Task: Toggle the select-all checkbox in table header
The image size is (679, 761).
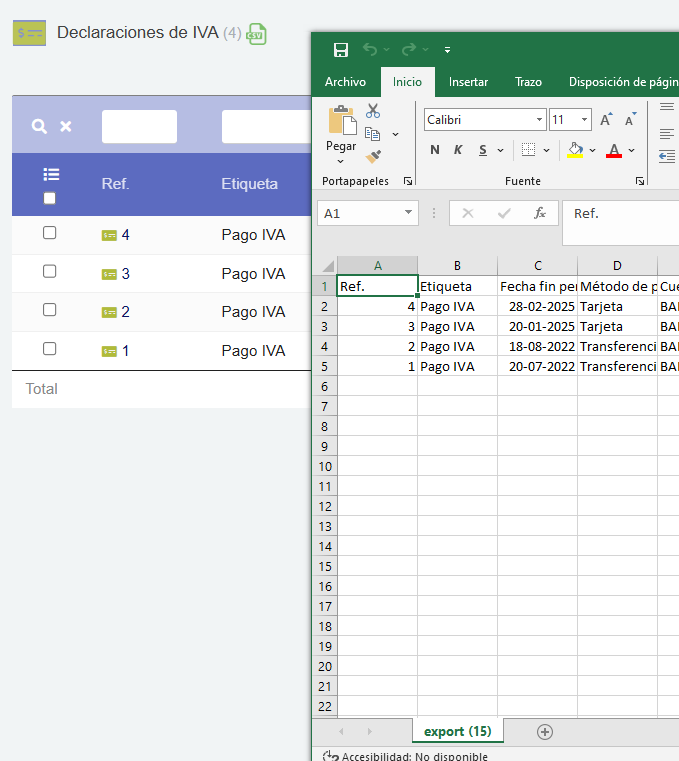Action: coord(50,198)
